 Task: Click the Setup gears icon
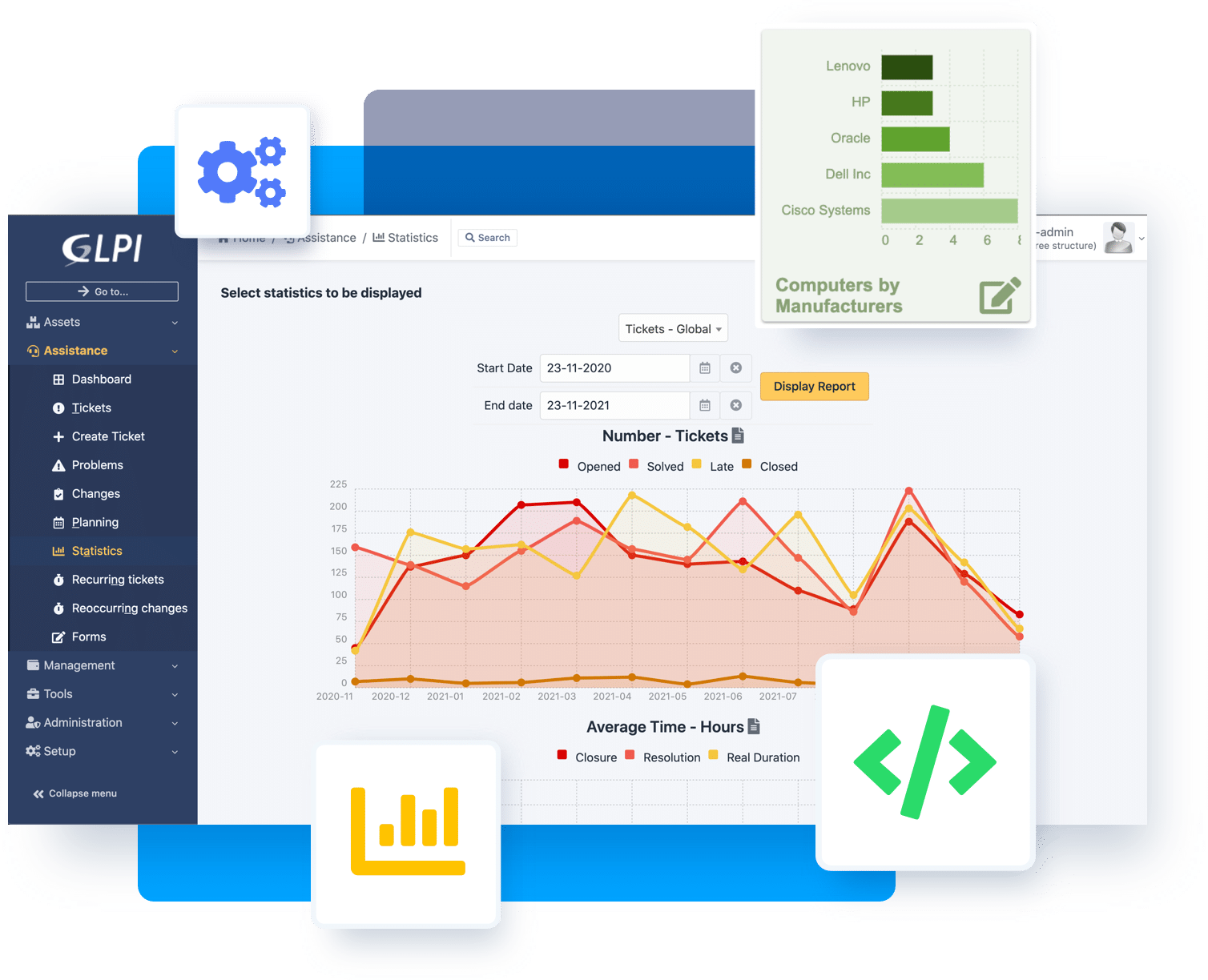(33, 751)
